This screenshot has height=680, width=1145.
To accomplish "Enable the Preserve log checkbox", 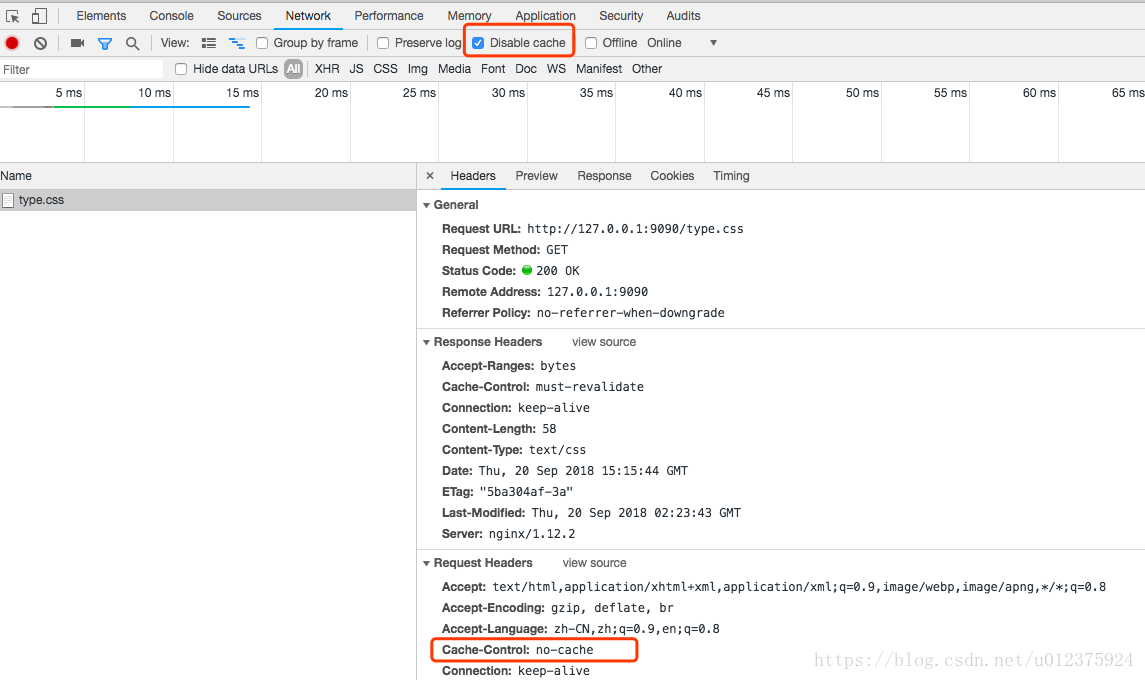I will coord(383,43).
